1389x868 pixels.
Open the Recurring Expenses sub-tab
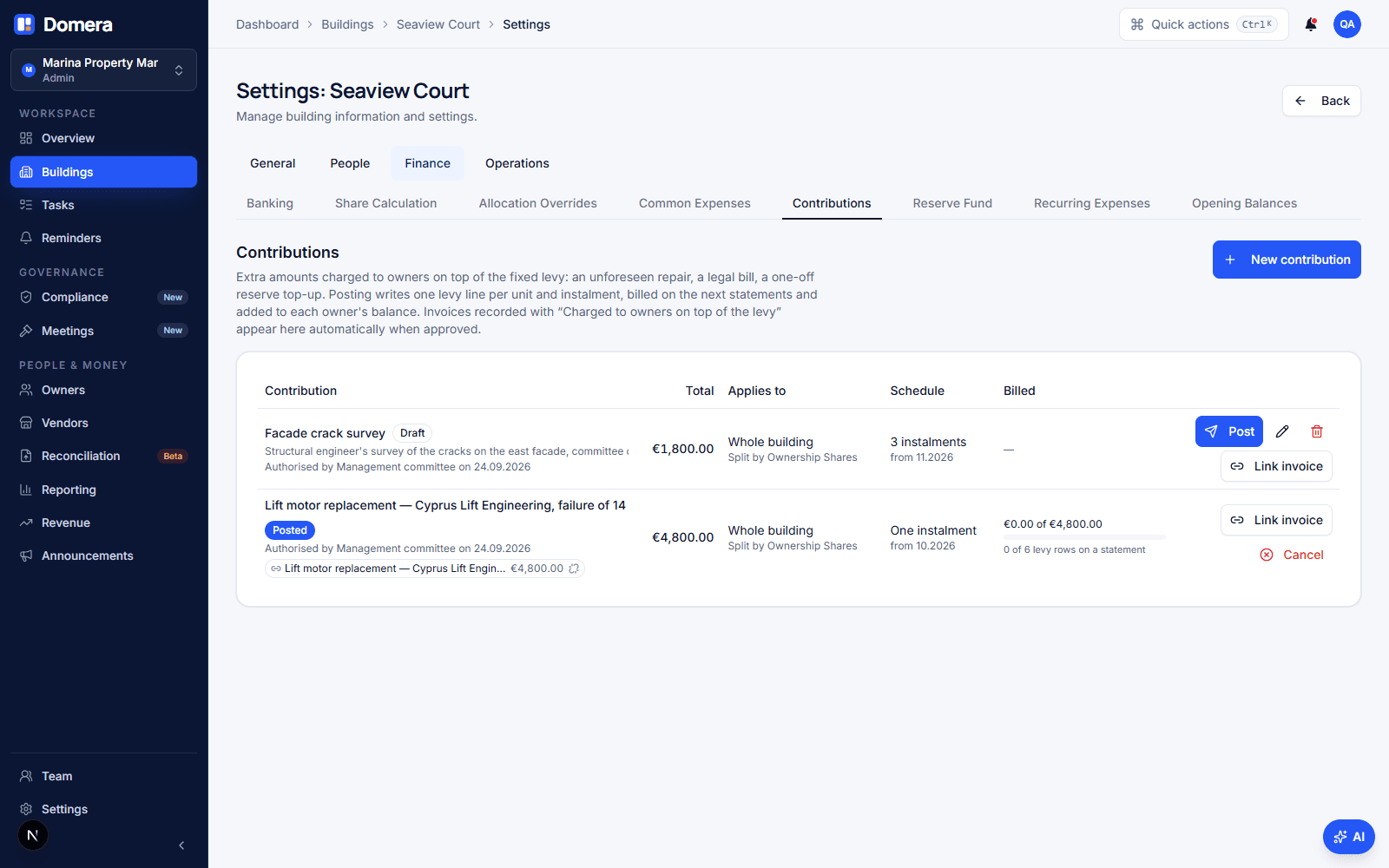pos(1092,203)
